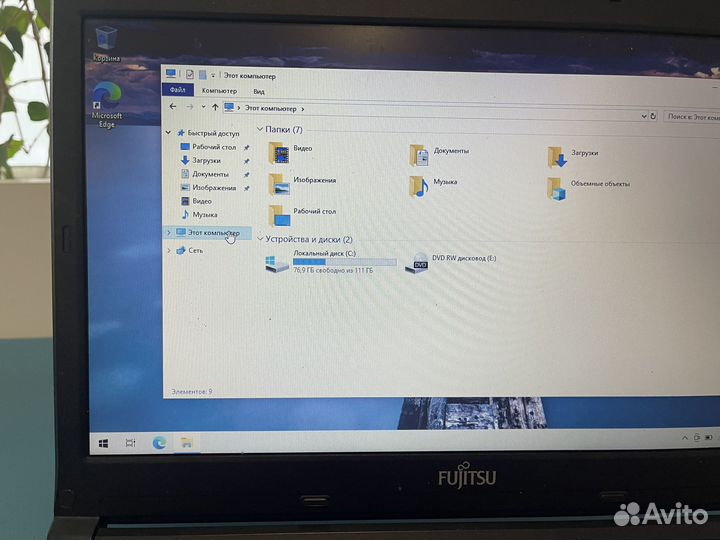Screen dimensions: 720x540
Task: Open the recent locations dropdown arrow
Action: (203, 107)
